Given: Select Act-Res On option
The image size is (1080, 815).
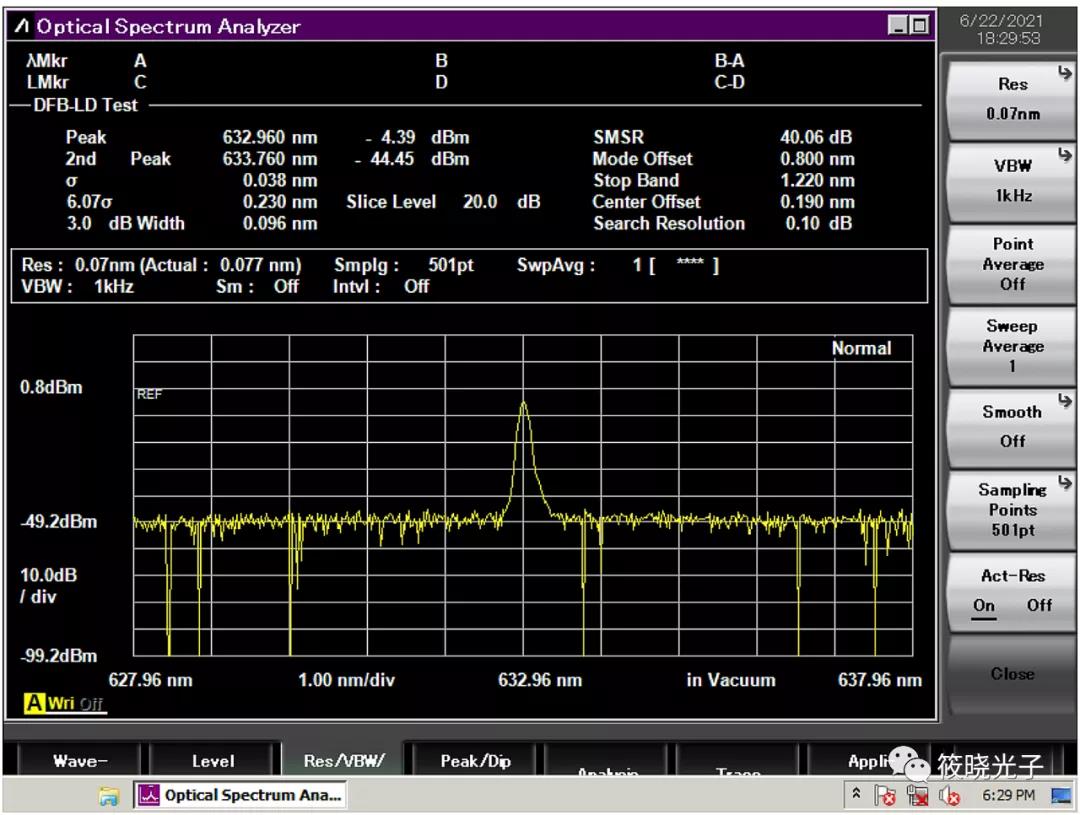Looking at the screenshot, I should [984, 605].
